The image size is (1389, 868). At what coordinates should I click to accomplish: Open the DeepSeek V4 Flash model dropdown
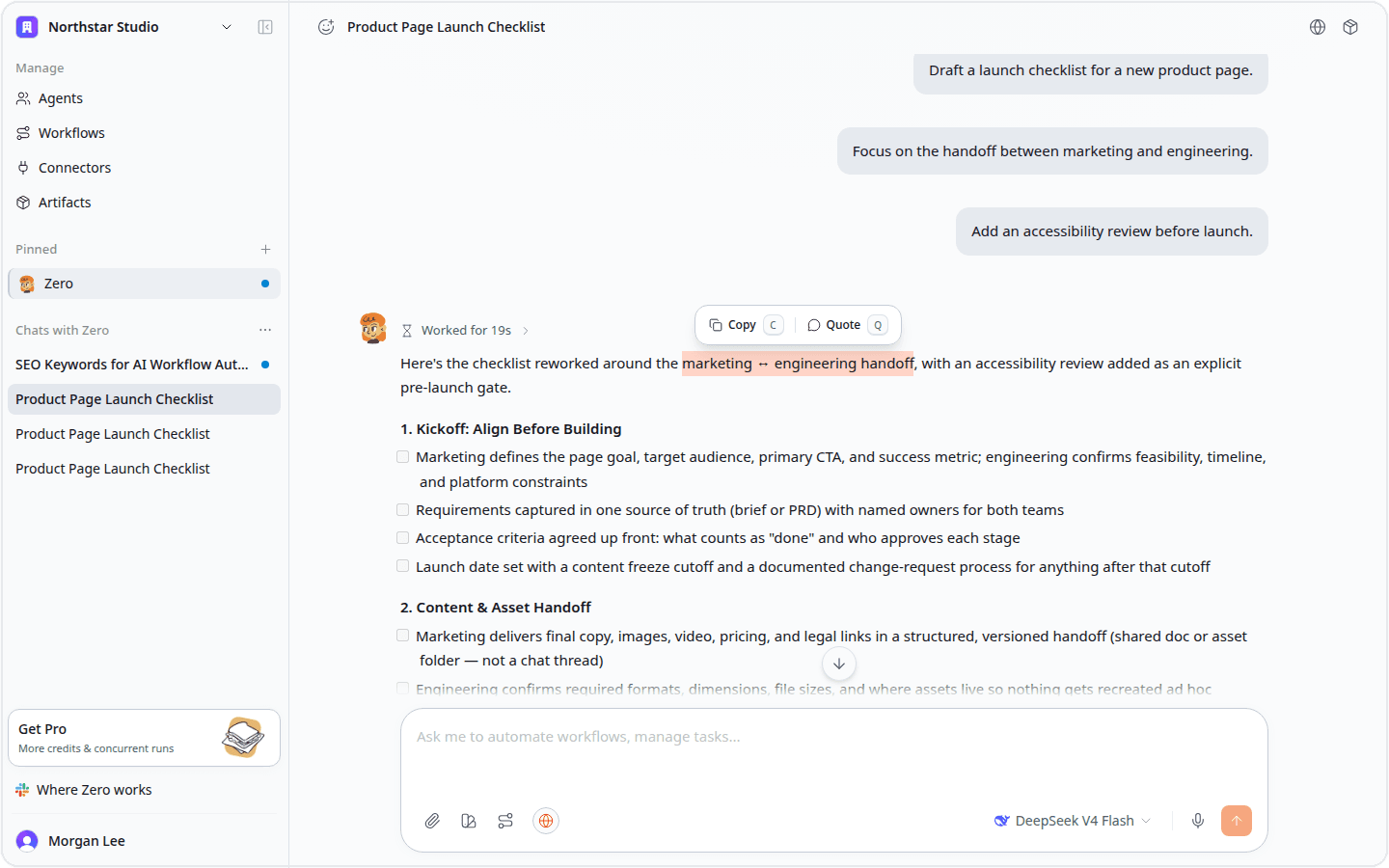1073,821
